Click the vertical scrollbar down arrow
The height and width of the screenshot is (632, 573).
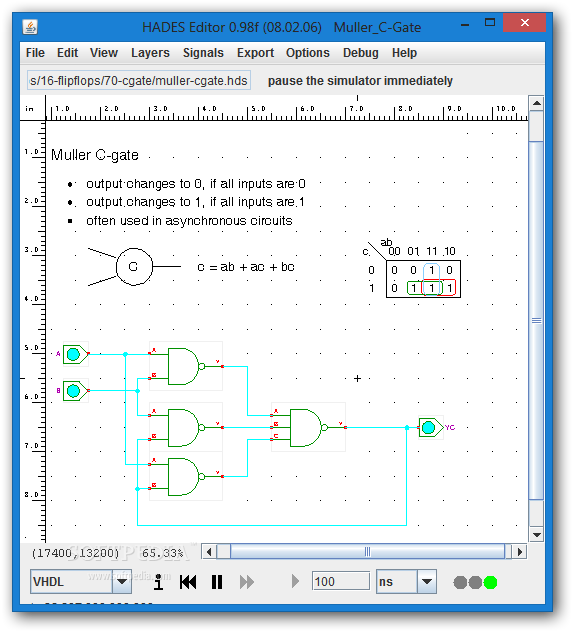click(x=536, y=535)
